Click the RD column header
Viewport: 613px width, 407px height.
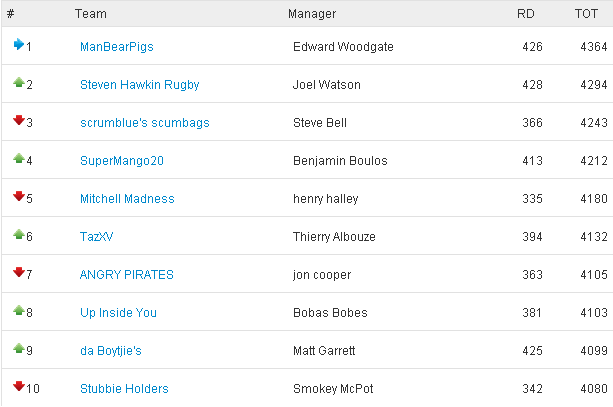pyautogui.click(x=525, y=14)
